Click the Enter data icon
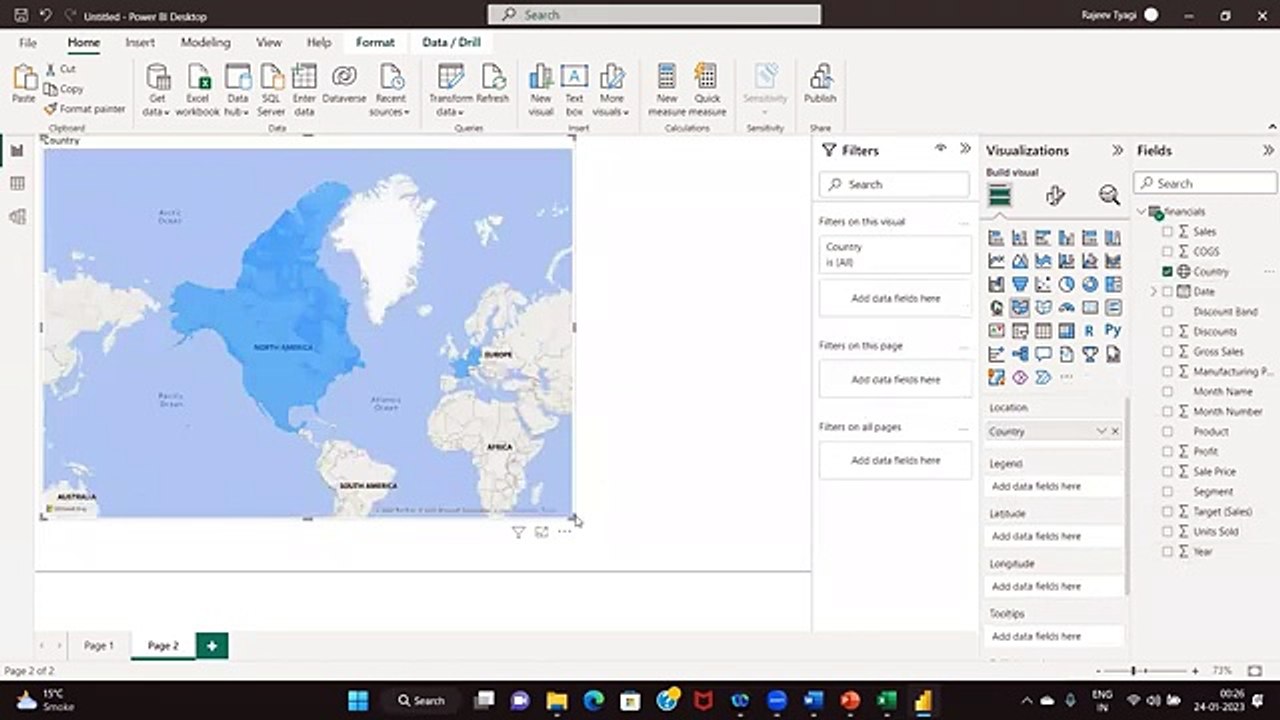 (x=304, y=78)
